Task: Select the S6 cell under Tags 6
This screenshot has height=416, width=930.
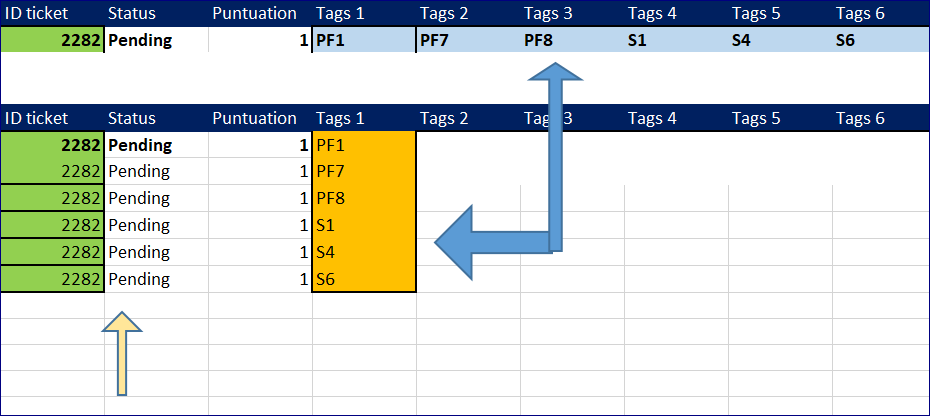Action: 881,40
